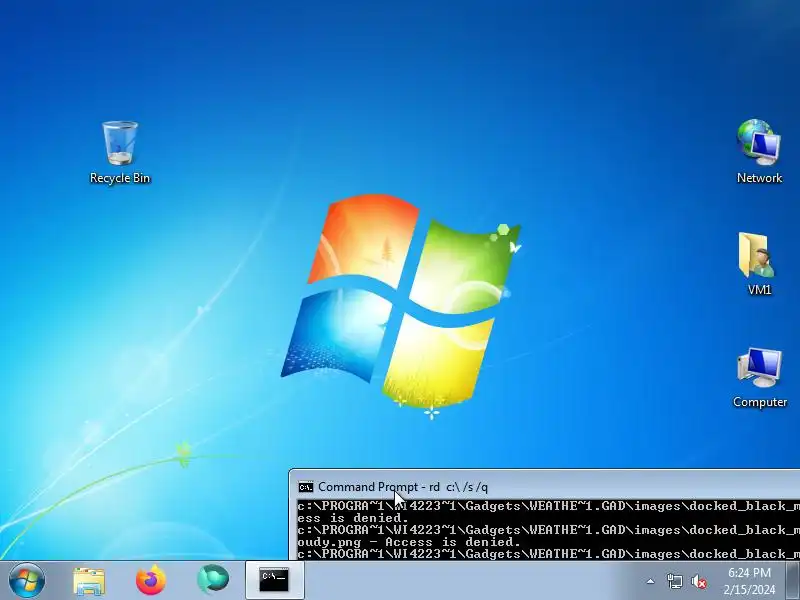Viewport: 800px width, 600px height.
Task: Switch to Command Prompt taskbar button
Action: pos(274,580)
